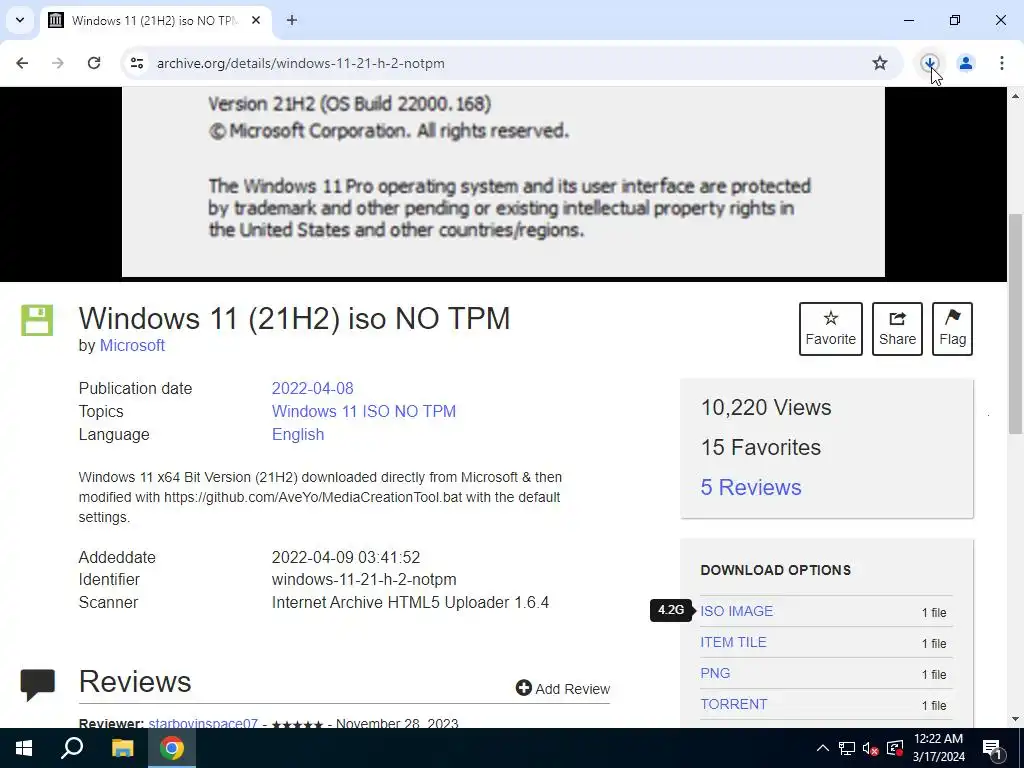Image resolution: width=1024 pixels, height=768 pixels.
Task: Open the Microsoft creator link
Action: pos(132,345)
